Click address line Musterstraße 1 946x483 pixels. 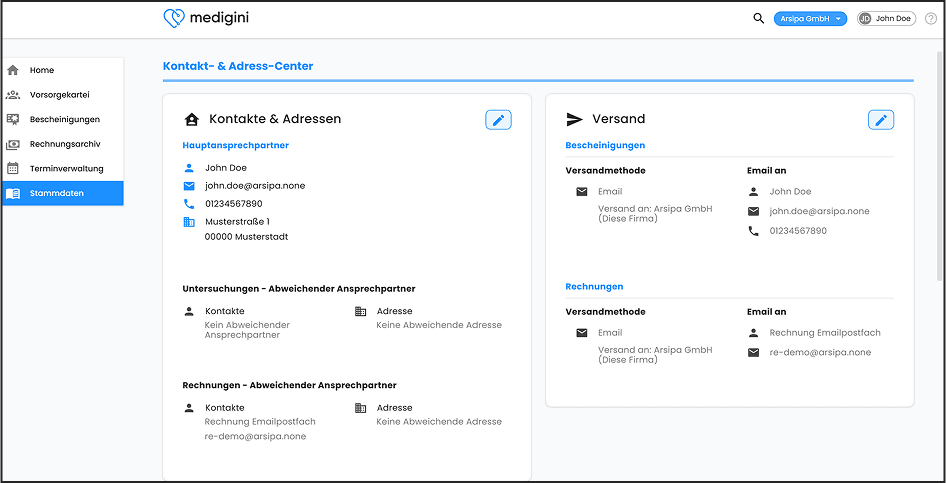pos(237,222)
